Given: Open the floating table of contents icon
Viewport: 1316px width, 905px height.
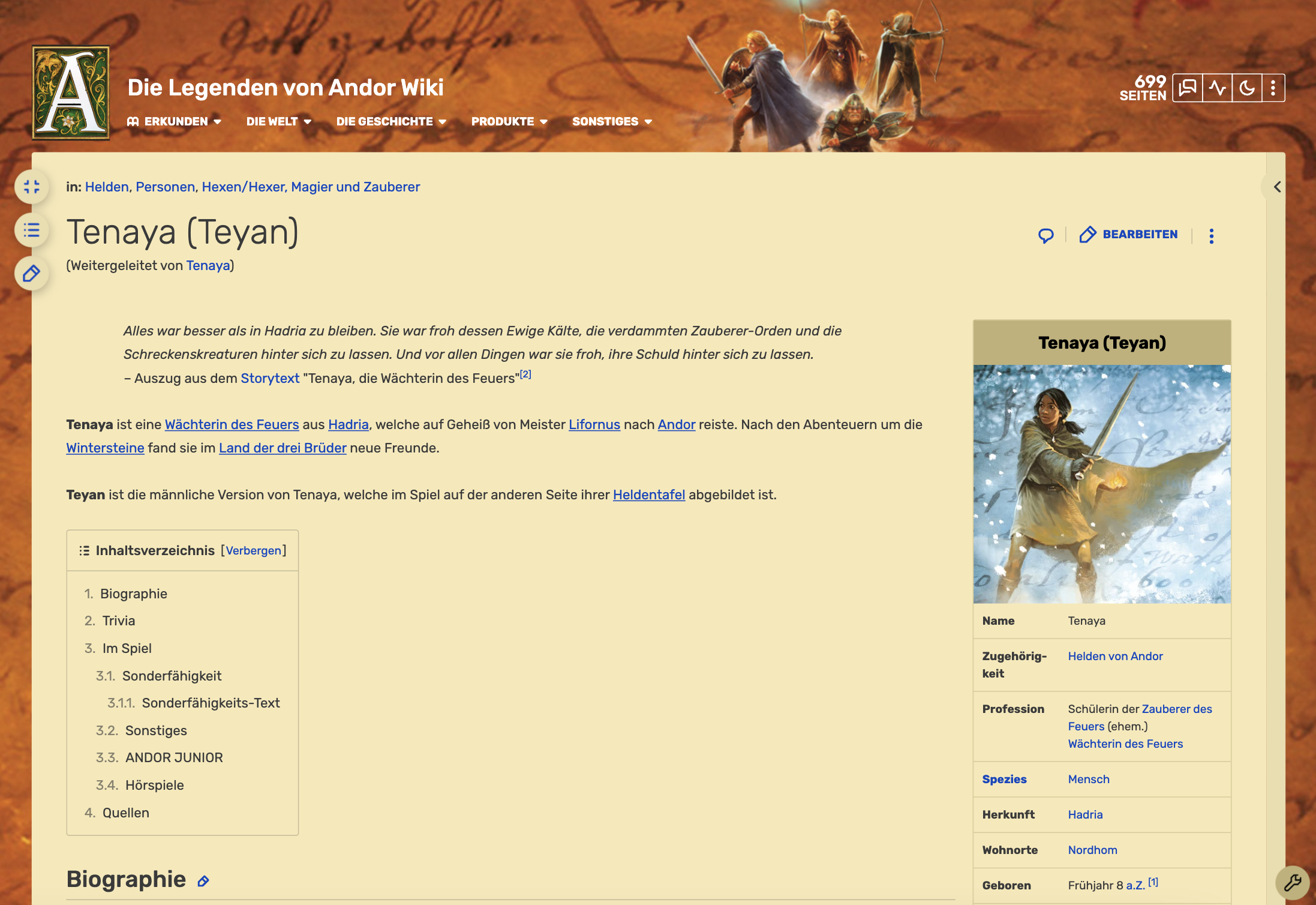Looking at the screenshot, I should coord(31,230).
